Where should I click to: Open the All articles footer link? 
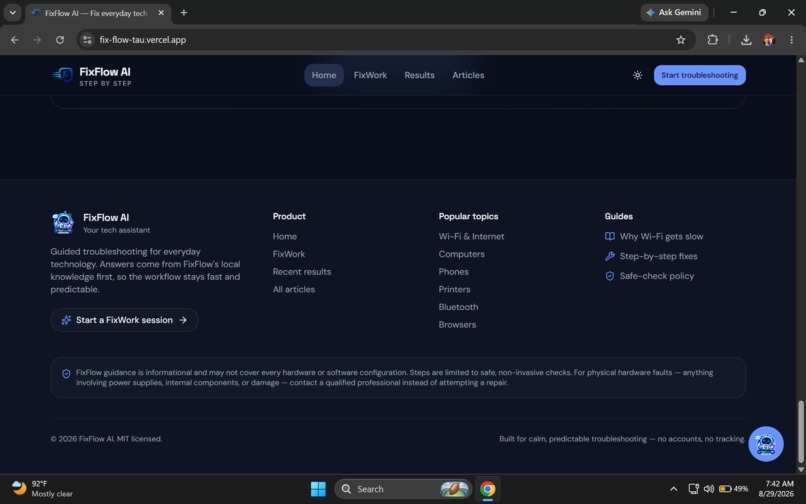coord(294,290)
